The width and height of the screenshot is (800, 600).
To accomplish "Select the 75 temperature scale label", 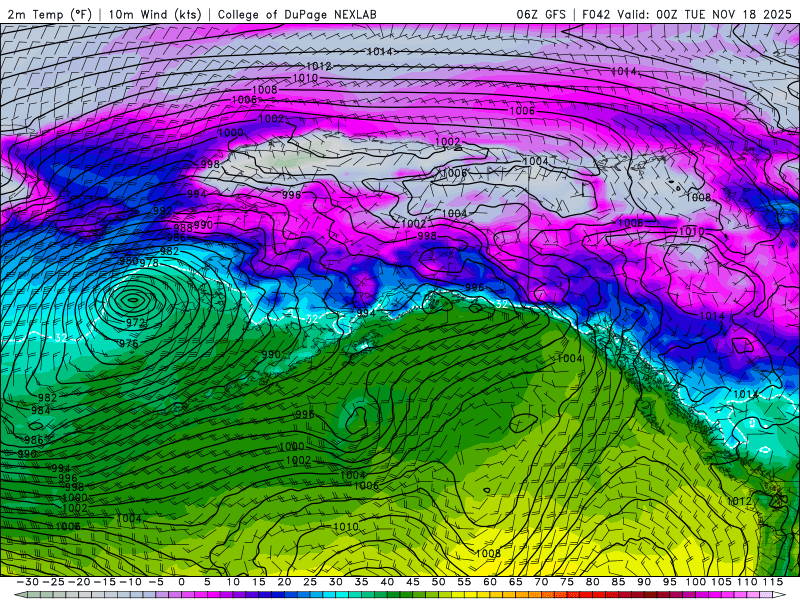I will (x=566, y=582).
